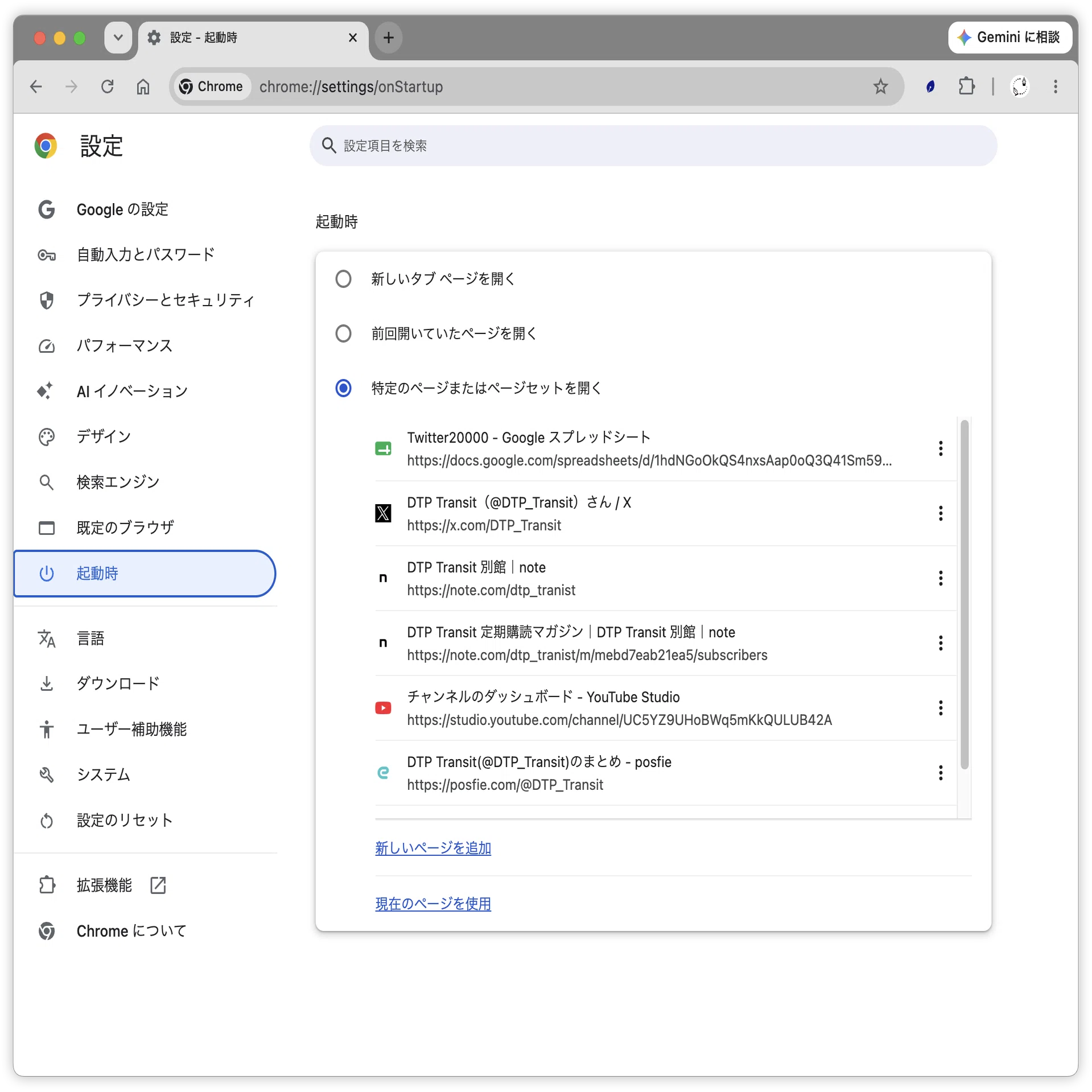Open the Chrome three-dot menu

tap(1056, 86)
